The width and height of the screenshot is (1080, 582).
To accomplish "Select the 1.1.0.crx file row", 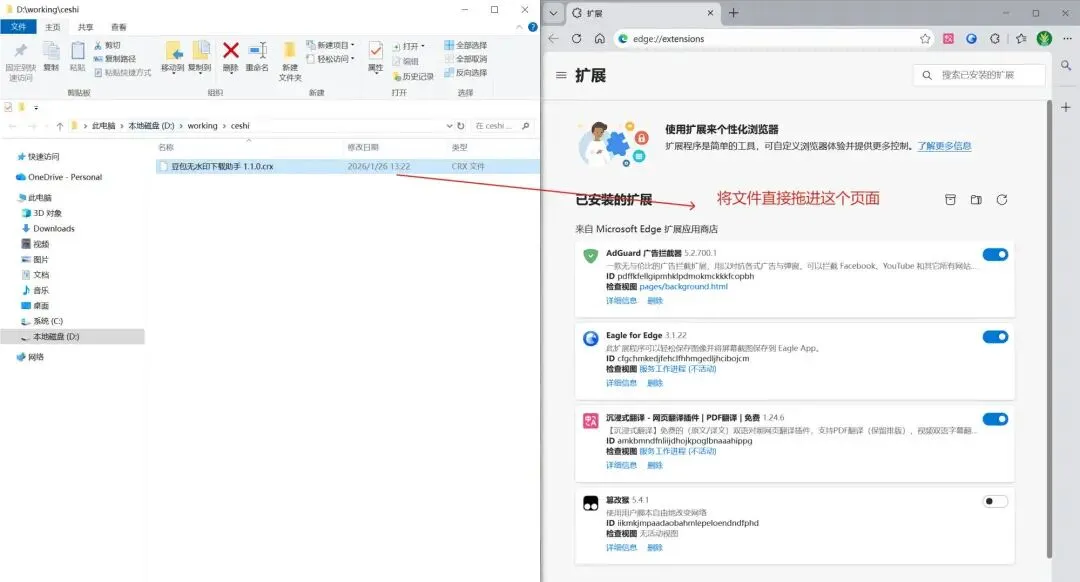I will 346,166.
